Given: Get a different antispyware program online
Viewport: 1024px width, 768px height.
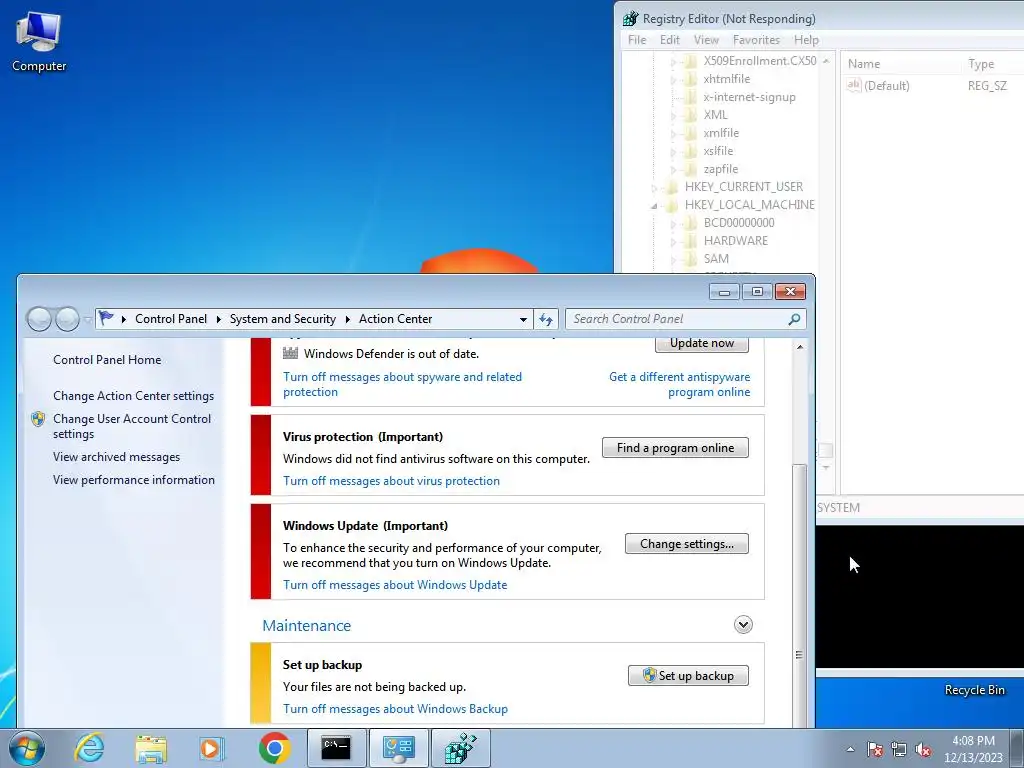Looking at the screenshot, I should [679, 385].
